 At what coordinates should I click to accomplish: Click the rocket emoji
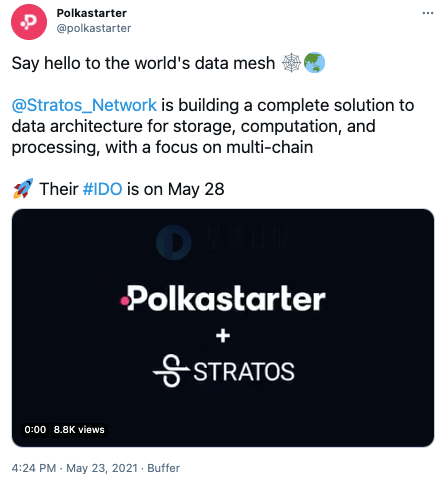(23, 188)
